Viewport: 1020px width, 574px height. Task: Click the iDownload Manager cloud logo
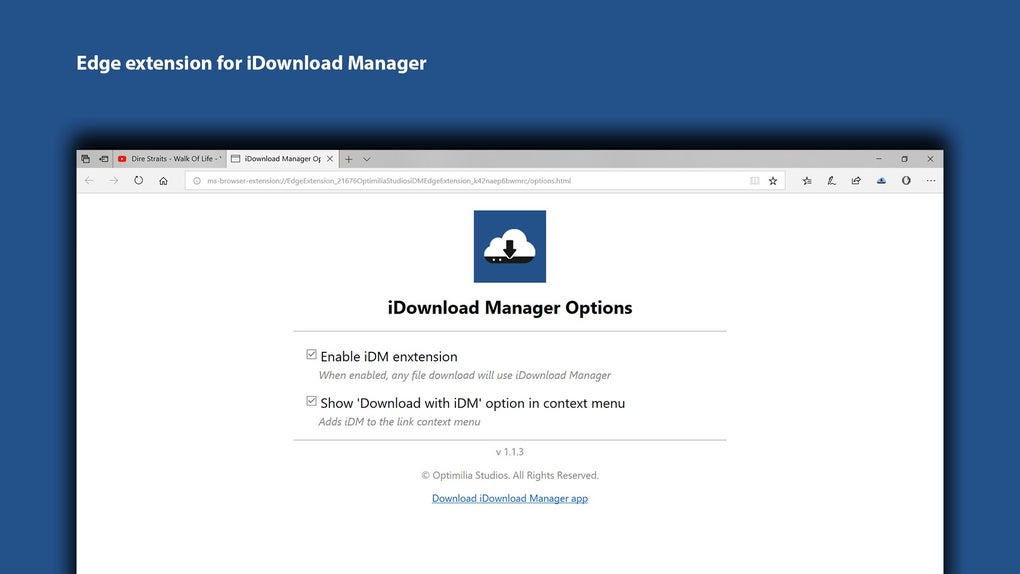(x=510, y=247)
